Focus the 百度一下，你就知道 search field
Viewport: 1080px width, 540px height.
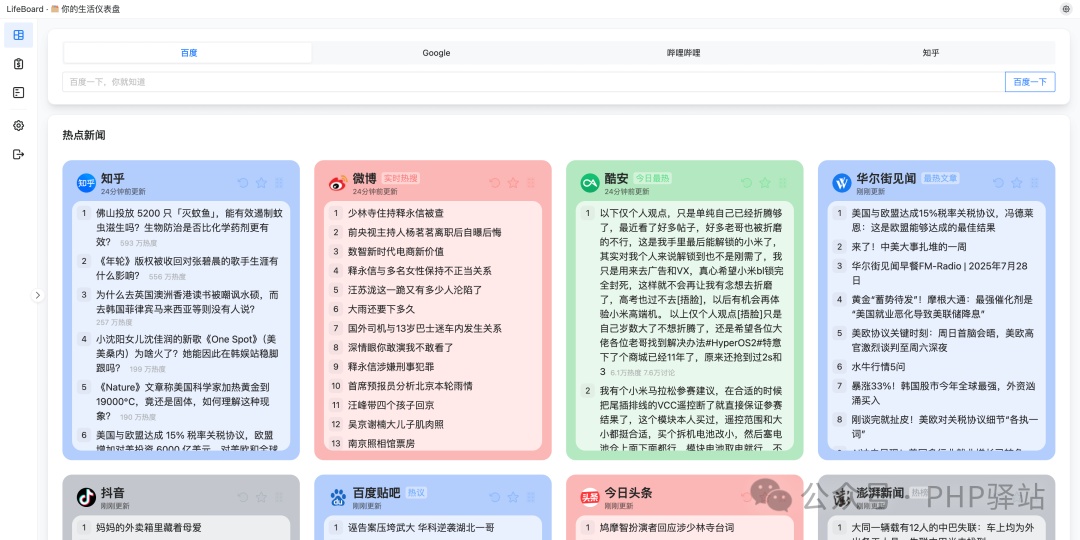[x=534, y=82]
